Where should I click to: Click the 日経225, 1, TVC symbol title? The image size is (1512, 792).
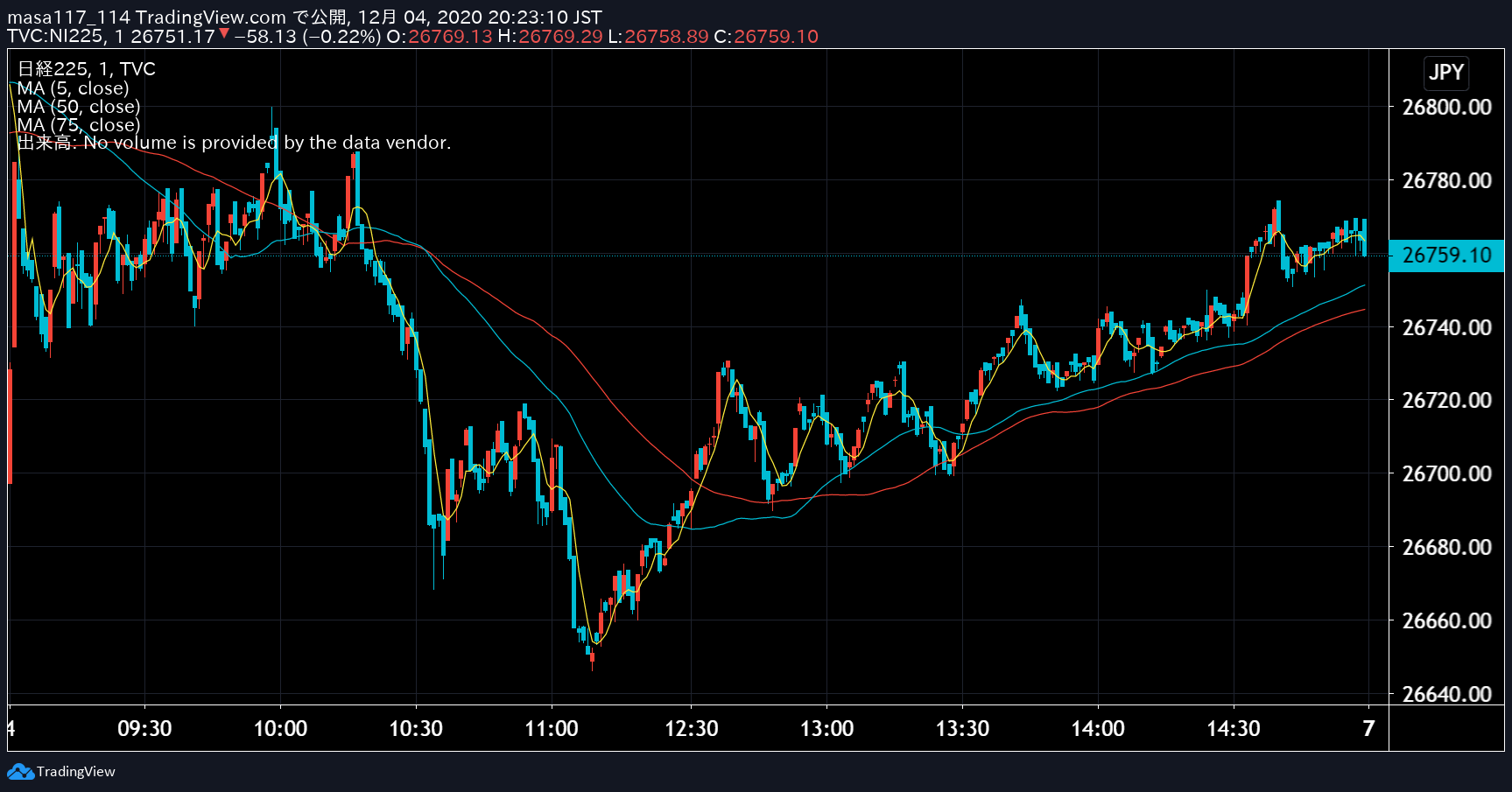[x=87, y=69]
